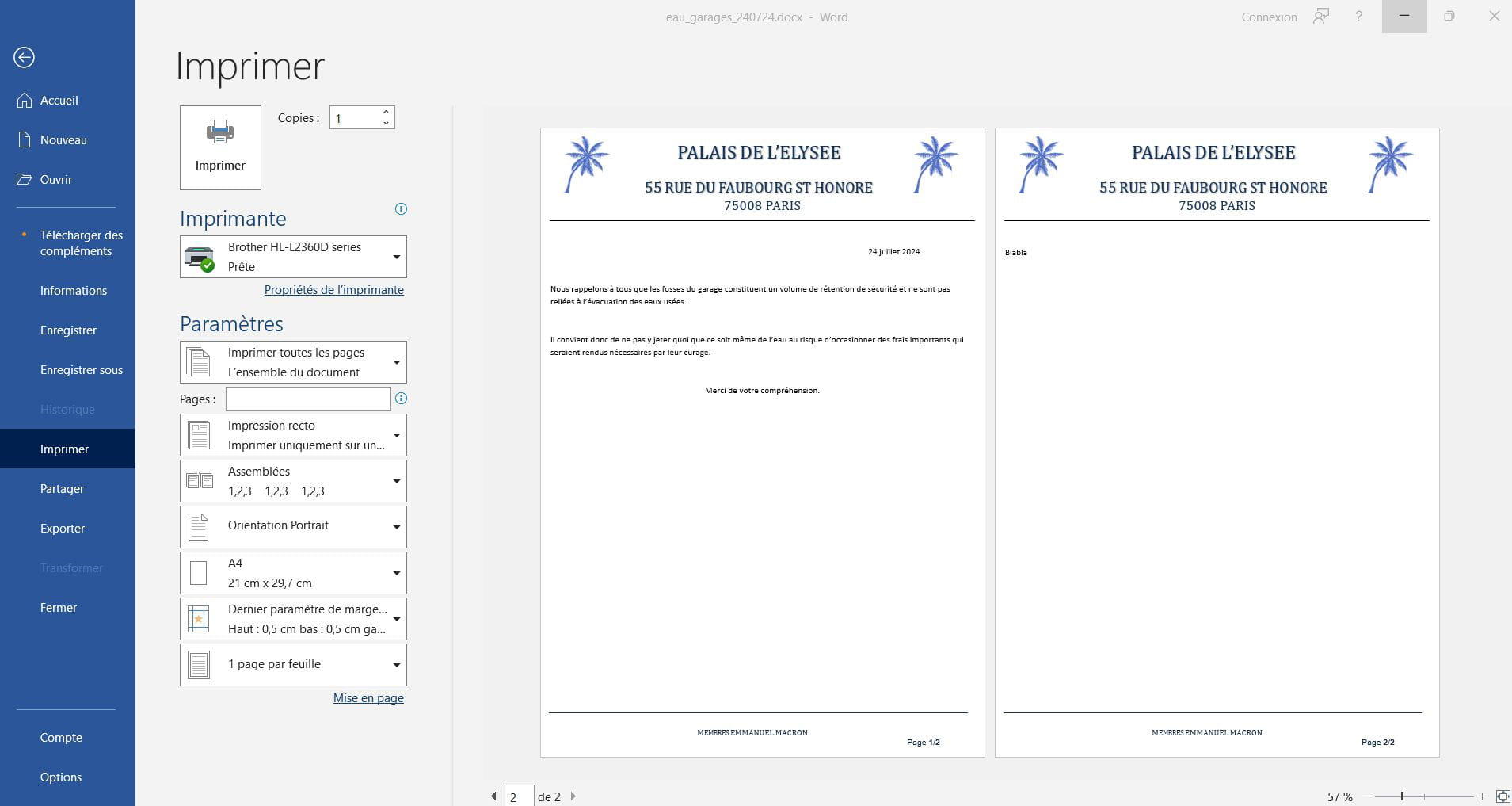
Task: Click Enregistrer sous in the sidebar
Action: pyautogui.click(x=67, y=370)
